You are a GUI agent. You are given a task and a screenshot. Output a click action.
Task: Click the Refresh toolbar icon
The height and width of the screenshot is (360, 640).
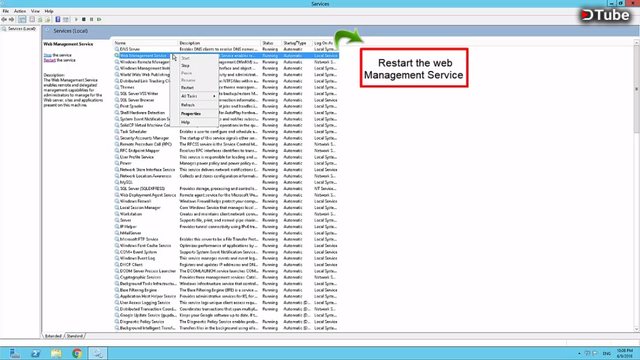pyautogui.click(x=40, y=19)
